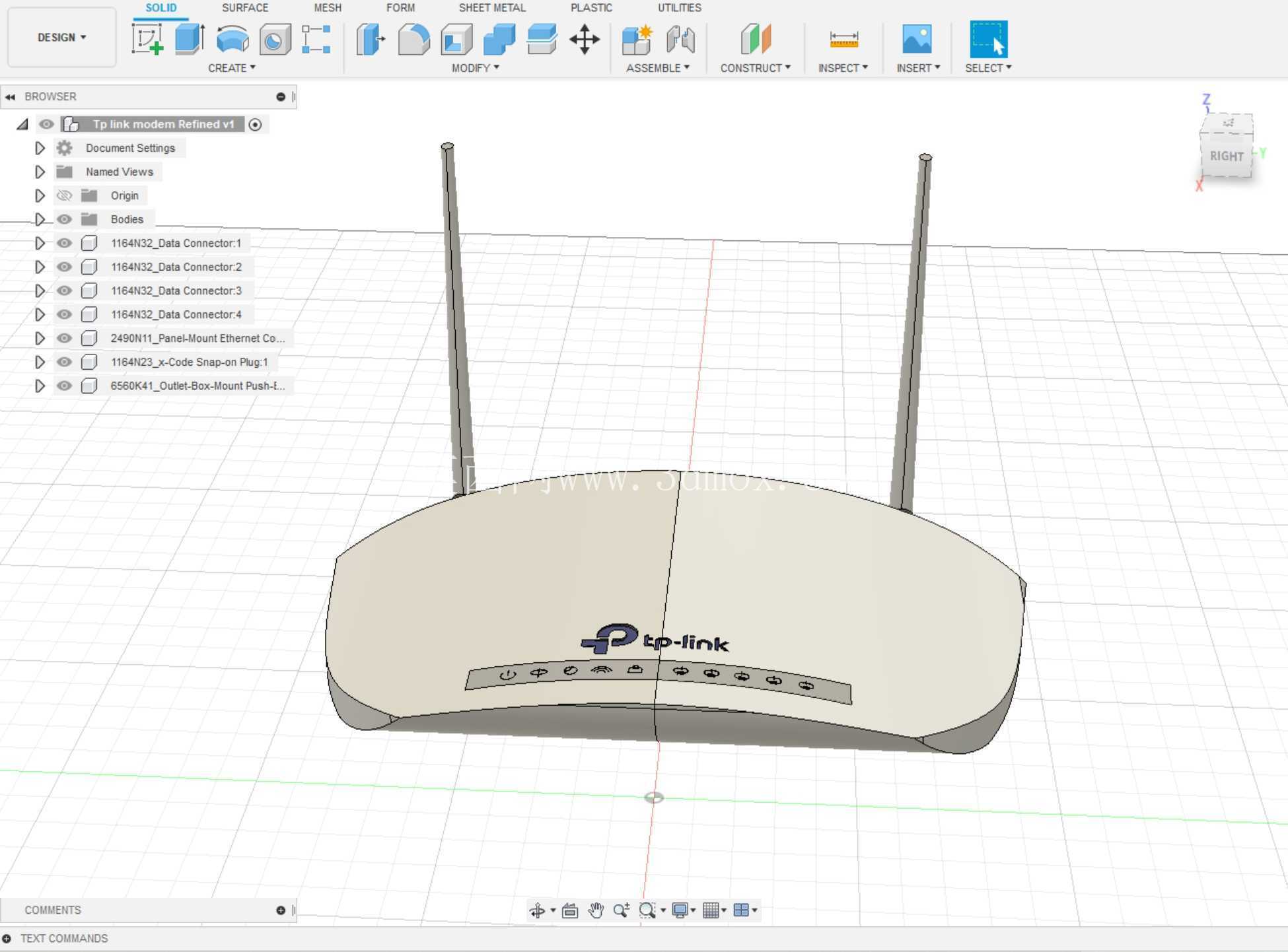Expand the Origin folder node
Screen dimensions: 1288x952
40,195
